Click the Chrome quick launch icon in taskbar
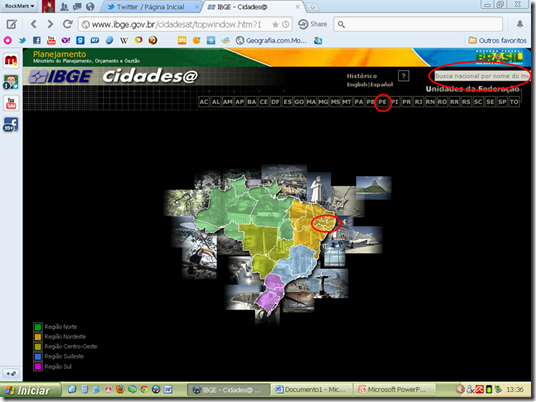Viewport: 536px width, 402px height. (144, 389)
